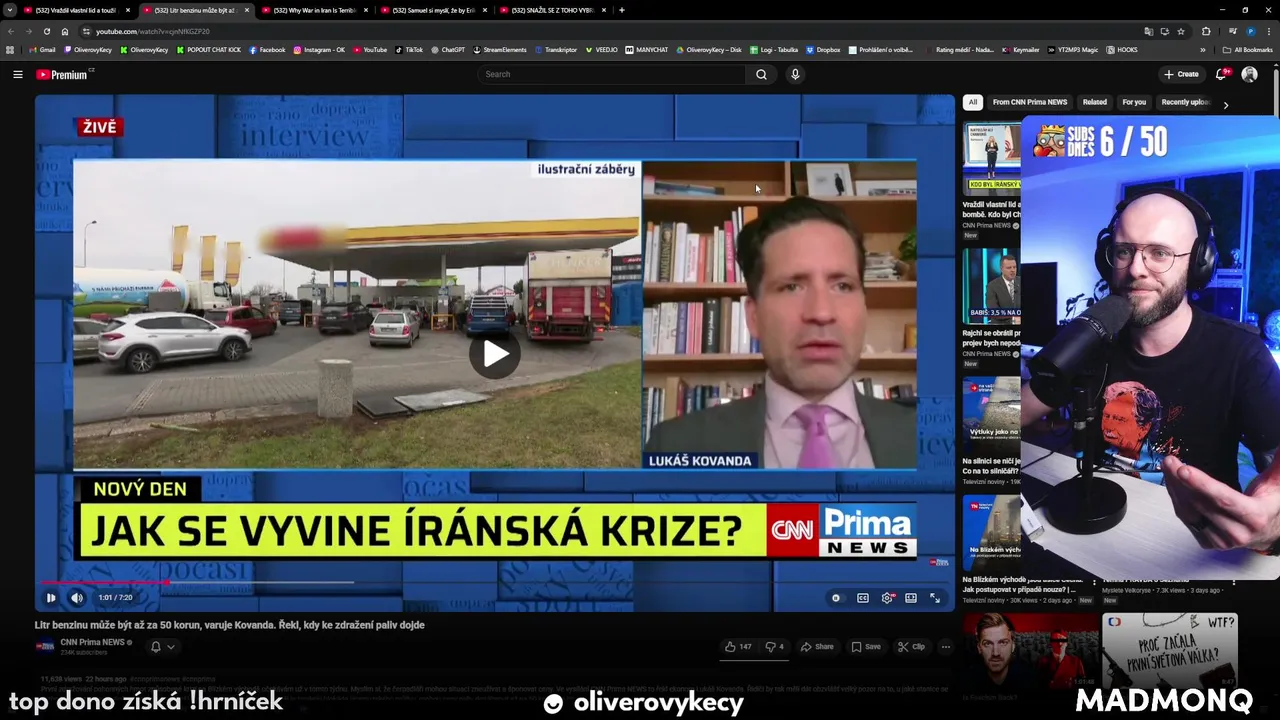Open the tab search dropdown arrow
The height and width of the screenshot is (720, 1280).
pos(8,10)
